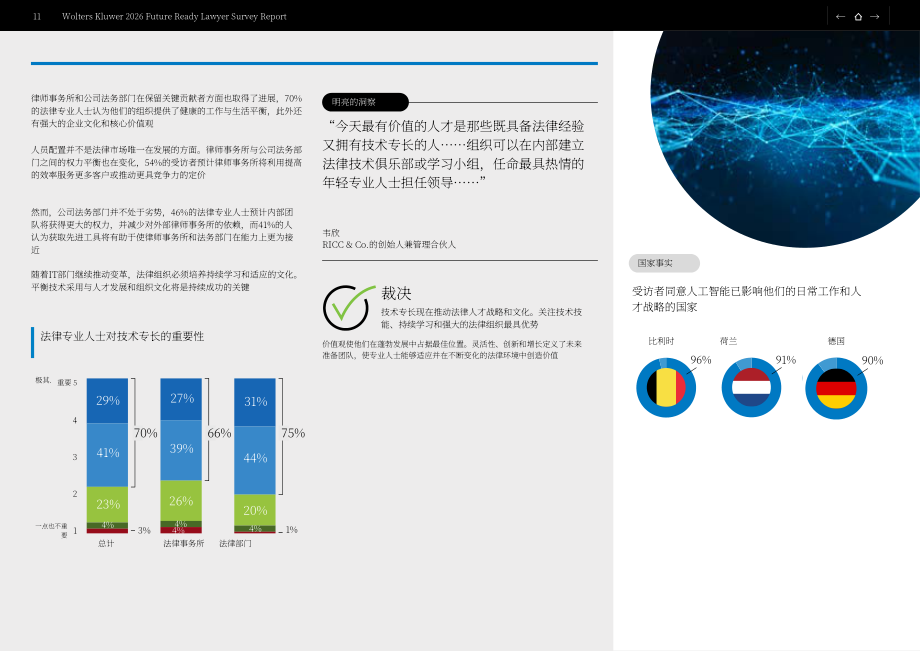Screen dimensions: 920x651
Task: Click page number 11 in header
Action: point(37,16)
